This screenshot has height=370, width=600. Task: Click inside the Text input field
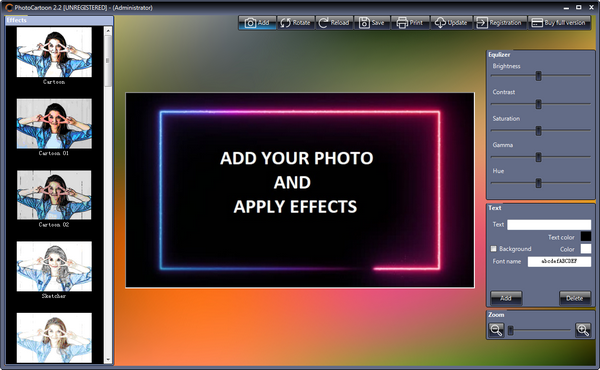(549, 225)
